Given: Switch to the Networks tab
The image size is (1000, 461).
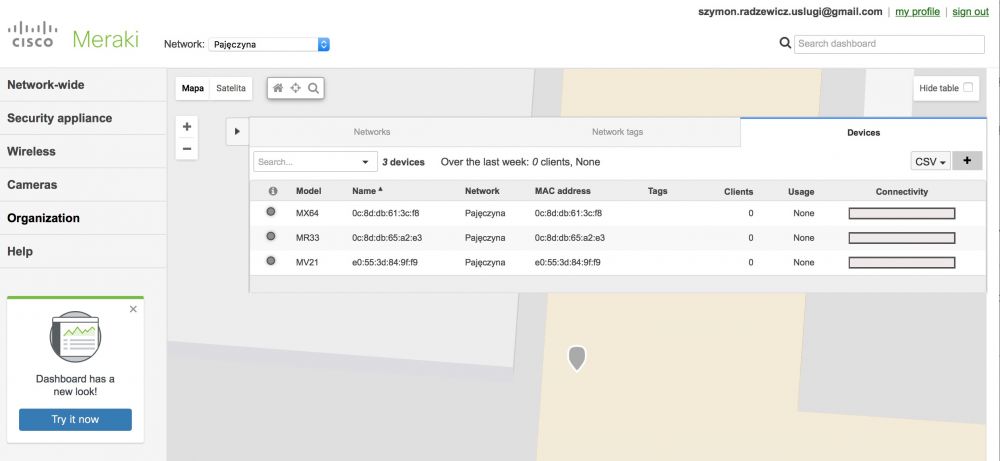Looking at the screenshot, I should coord(372,132).
